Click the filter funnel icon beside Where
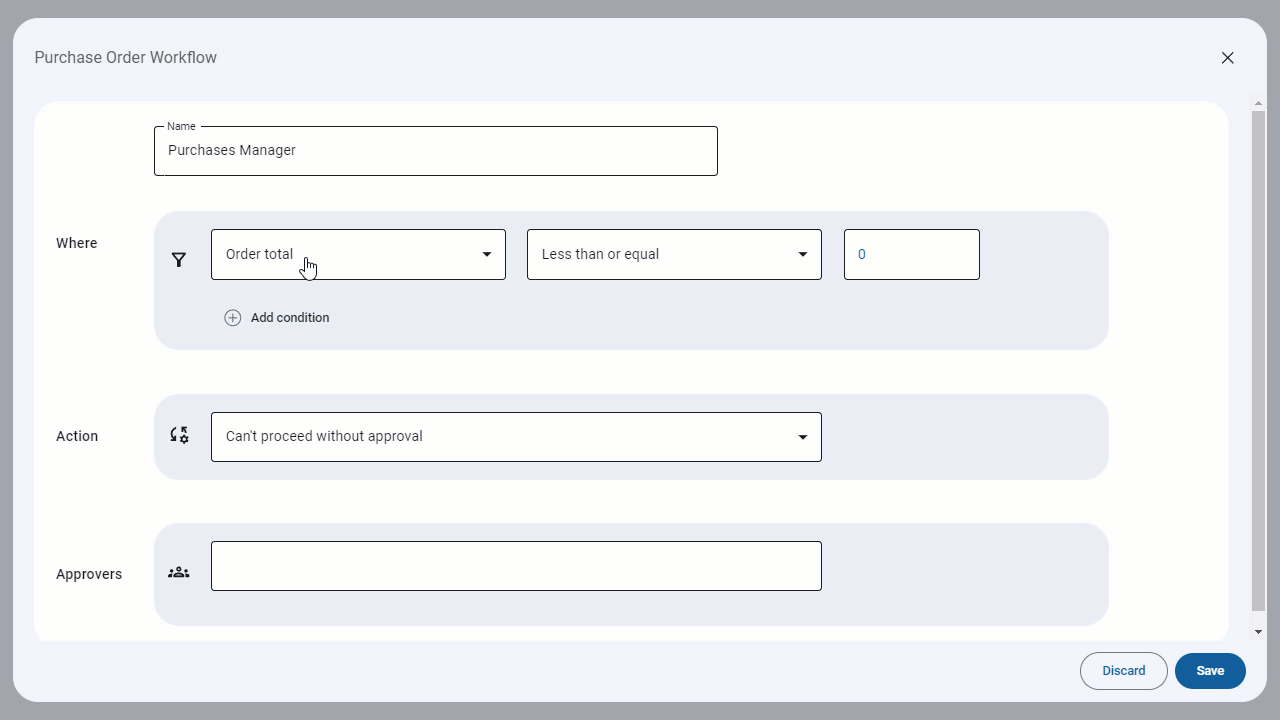 pyautogui.click(x=179, y=260)
